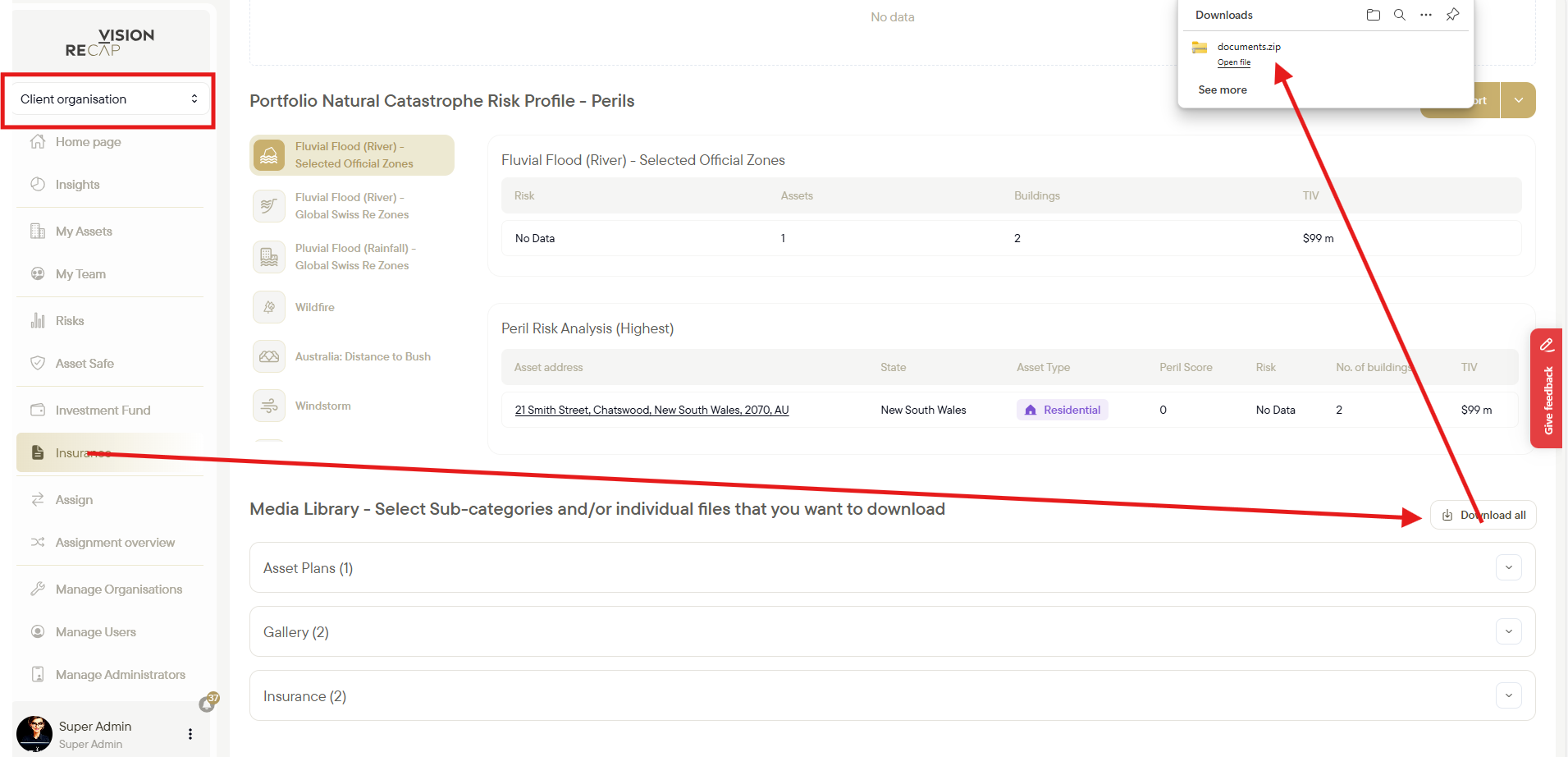Expand the Insurance (2) section
This screenshot has width=1568, height=757.
[x=1509, y=695]
